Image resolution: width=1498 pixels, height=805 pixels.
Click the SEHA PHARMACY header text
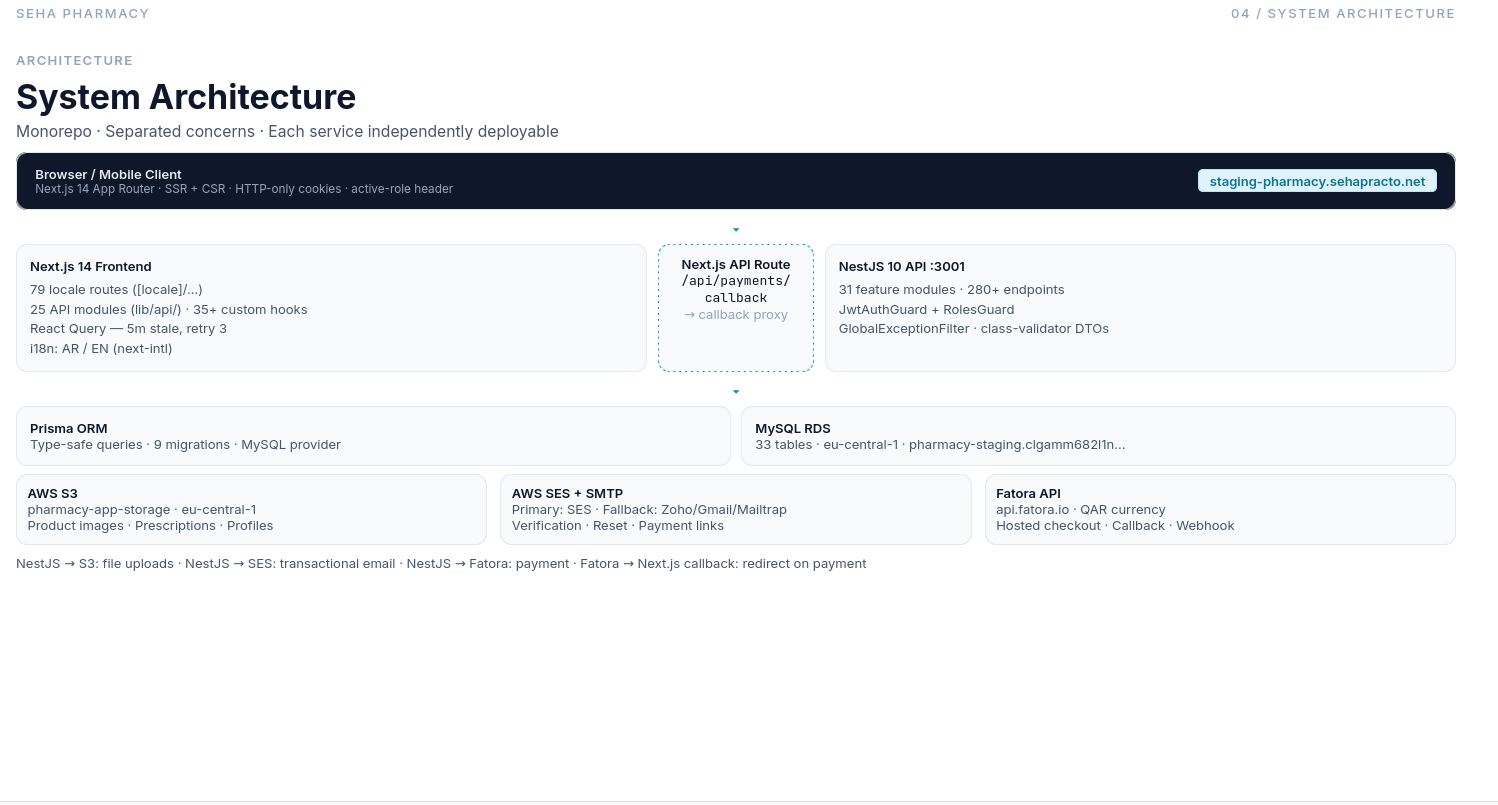83,14
